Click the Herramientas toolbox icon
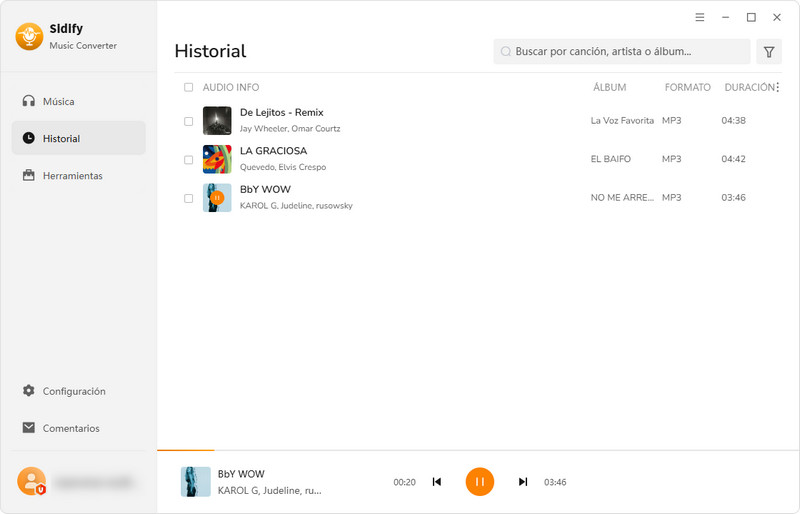This screenshot has height=514, width=800. pyautogui.click(x=29, y=175)
